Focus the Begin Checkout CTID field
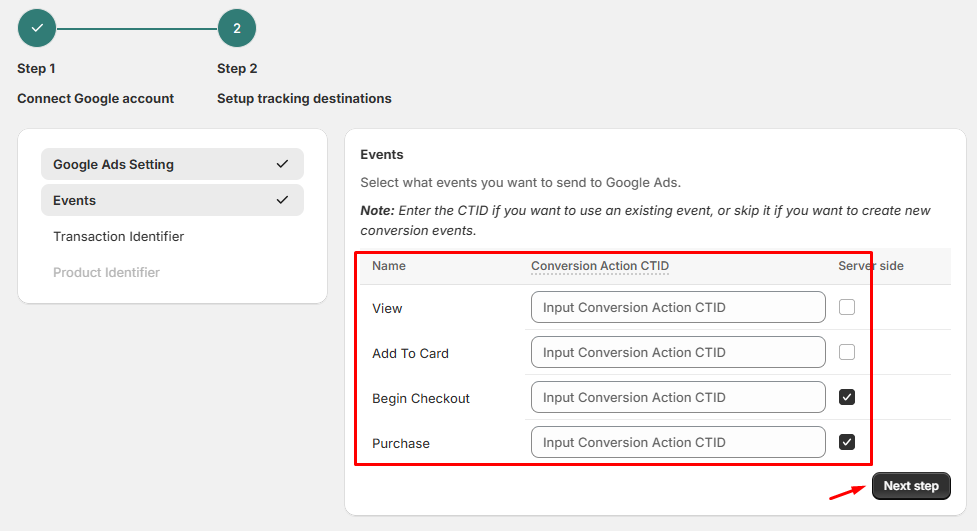The image size is (977, 531). (x=678, y=397)
